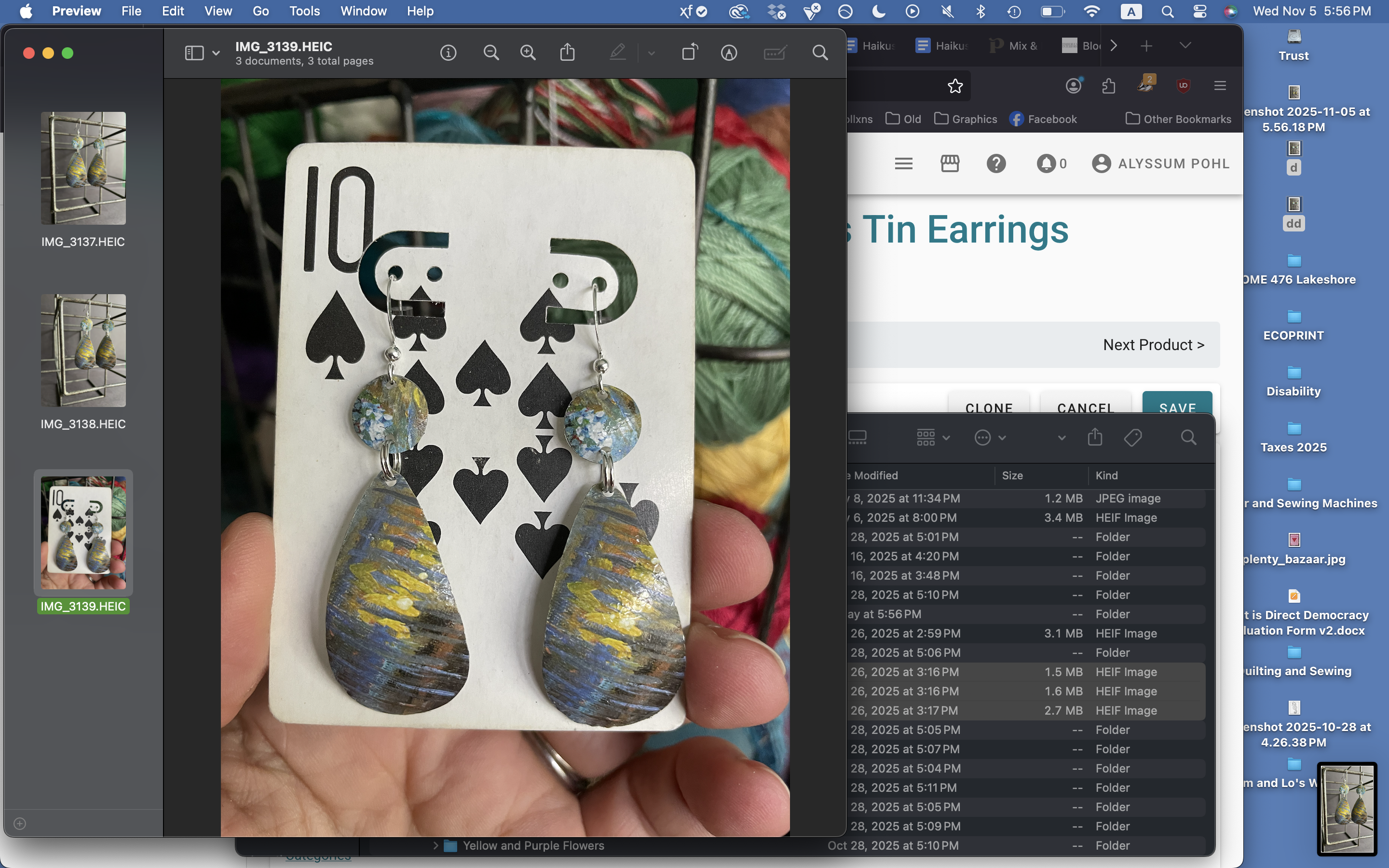This screenshot has width=1389, height=868.
Task: Toggle Wi-Fi icon in menu bar
Action: 1092,11
